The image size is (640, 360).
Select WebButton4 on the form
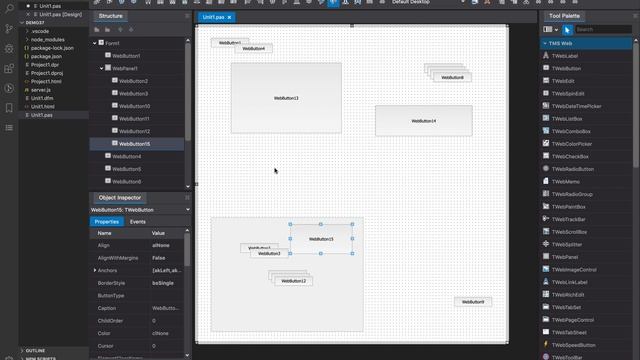point(253,49)
